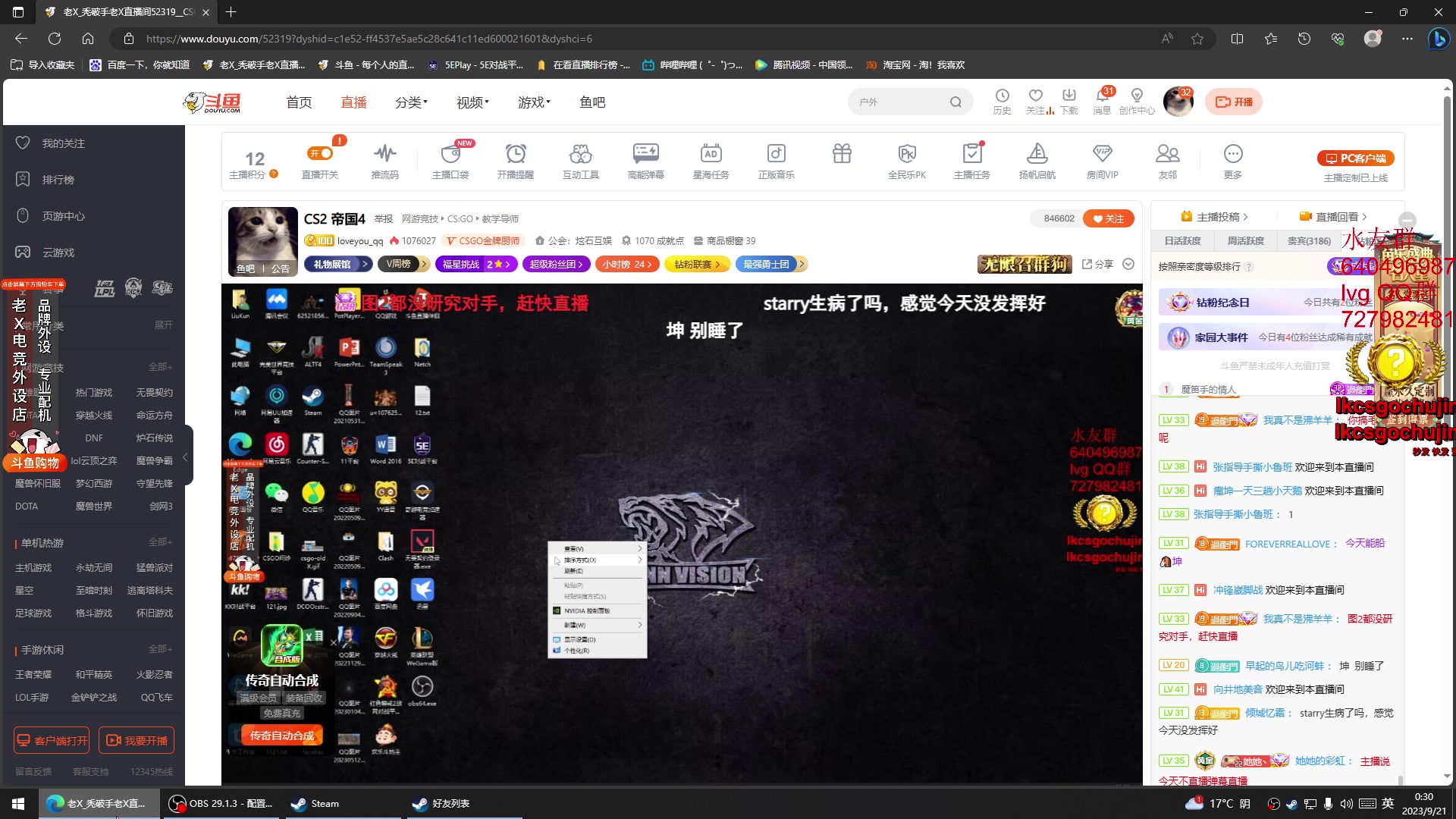Open Windows Start button
This screenshot has height=819, width=1456.
point(18,803)
